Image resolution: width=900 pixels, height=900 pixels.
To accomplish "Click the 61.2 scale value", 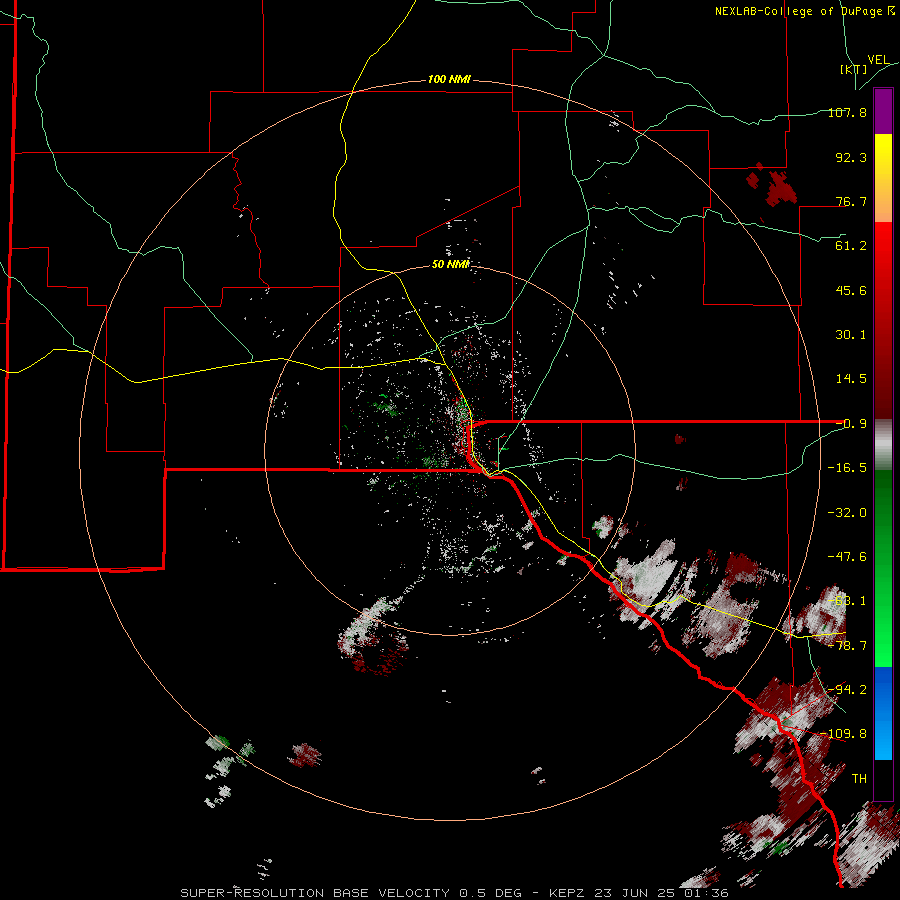I will (851, 246).
